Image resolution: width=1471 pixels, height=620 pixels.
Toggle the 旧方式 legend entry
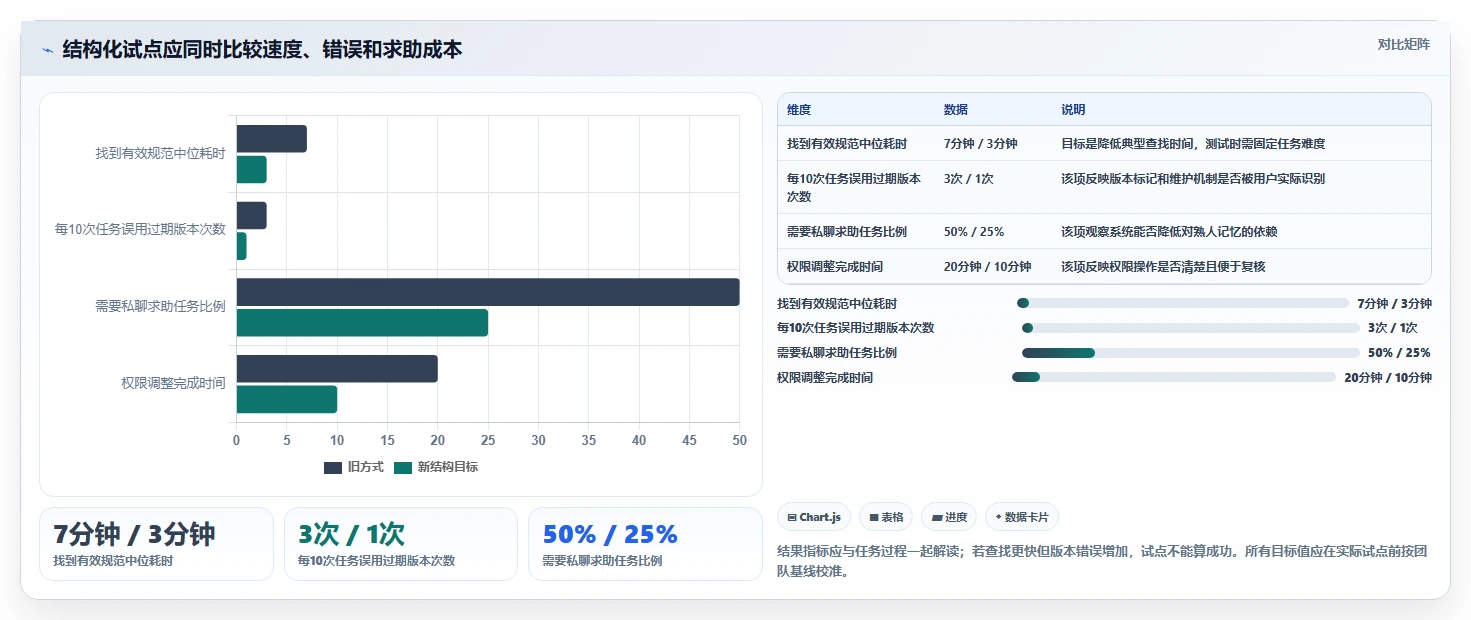[x=354, y=467]
